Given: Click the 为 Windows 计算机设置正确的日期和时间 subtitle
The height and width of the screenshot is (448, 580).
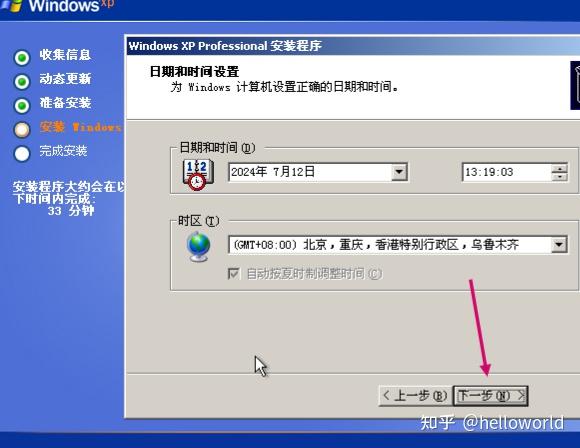Looking at the screenshot, I should (285, 87).
